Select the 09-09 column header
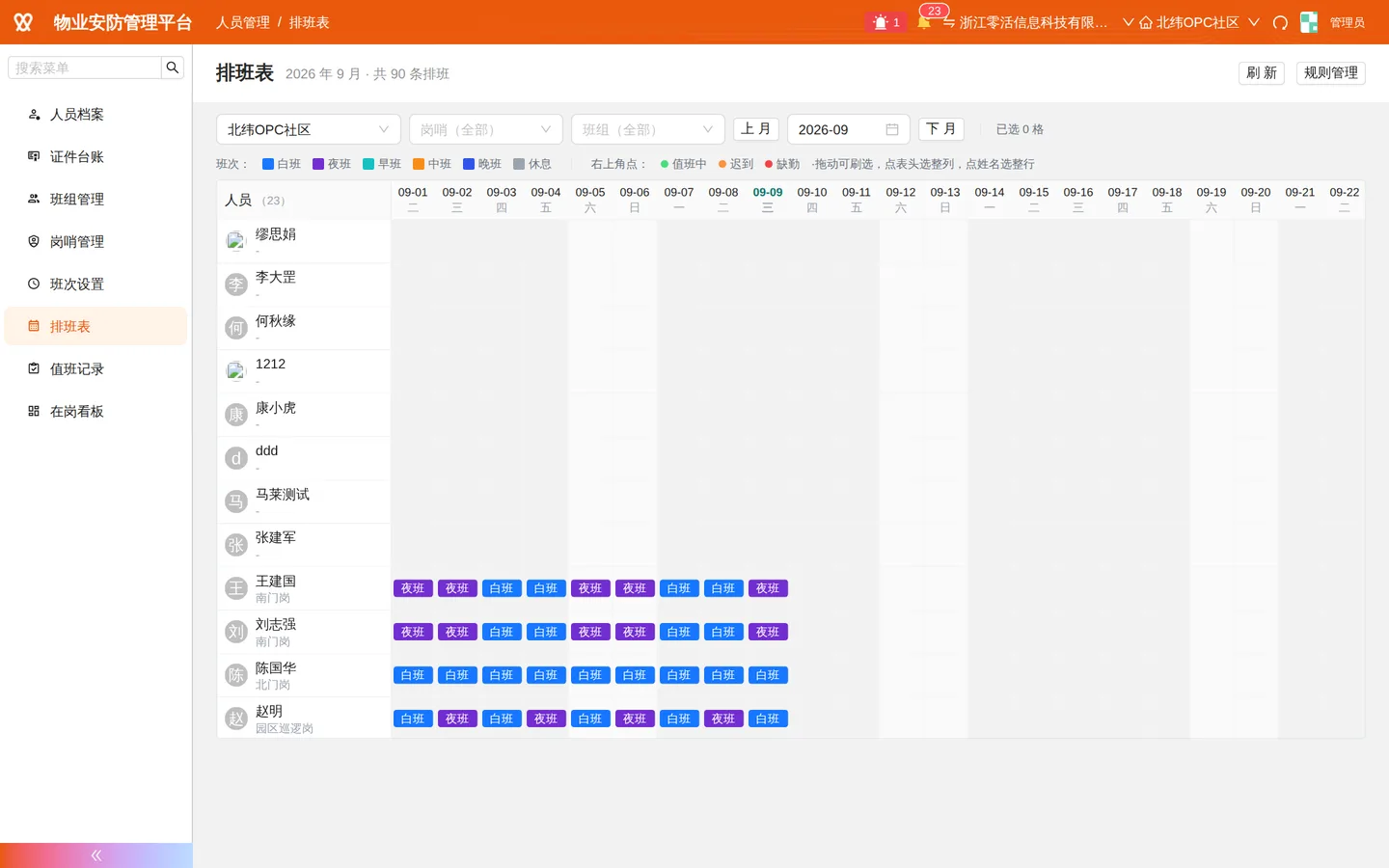This screenshot has width=1389, height=868. tap(768, 200)
